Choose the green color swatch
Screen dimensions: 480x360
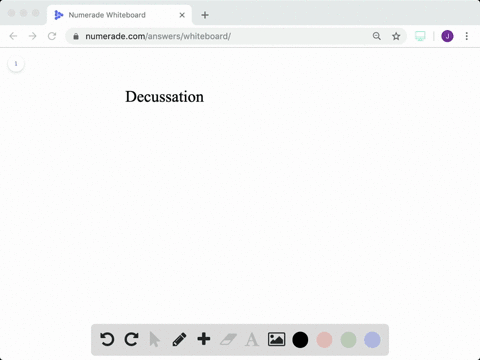coord(348,340)
